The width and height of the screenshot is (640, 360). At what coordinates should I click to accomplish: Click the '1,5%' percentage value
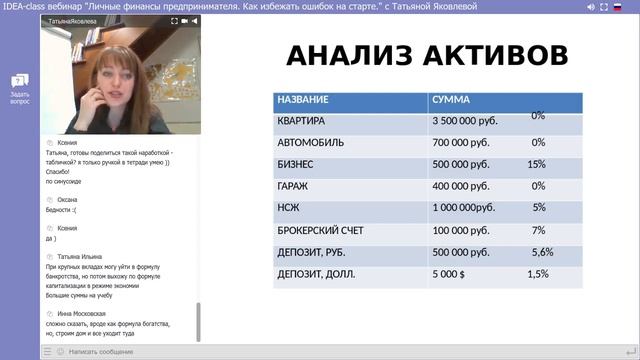538,274
